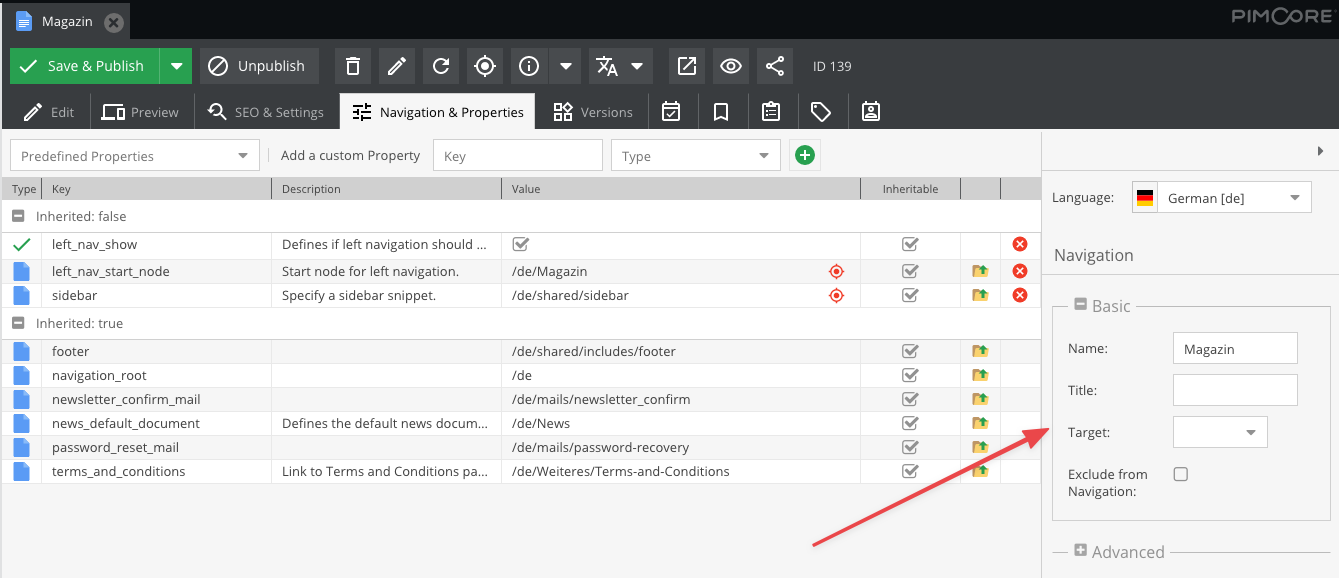Expand the Advanced navigation section
This screenshot has width=1339, height=578.
(x=1080, y=551)
